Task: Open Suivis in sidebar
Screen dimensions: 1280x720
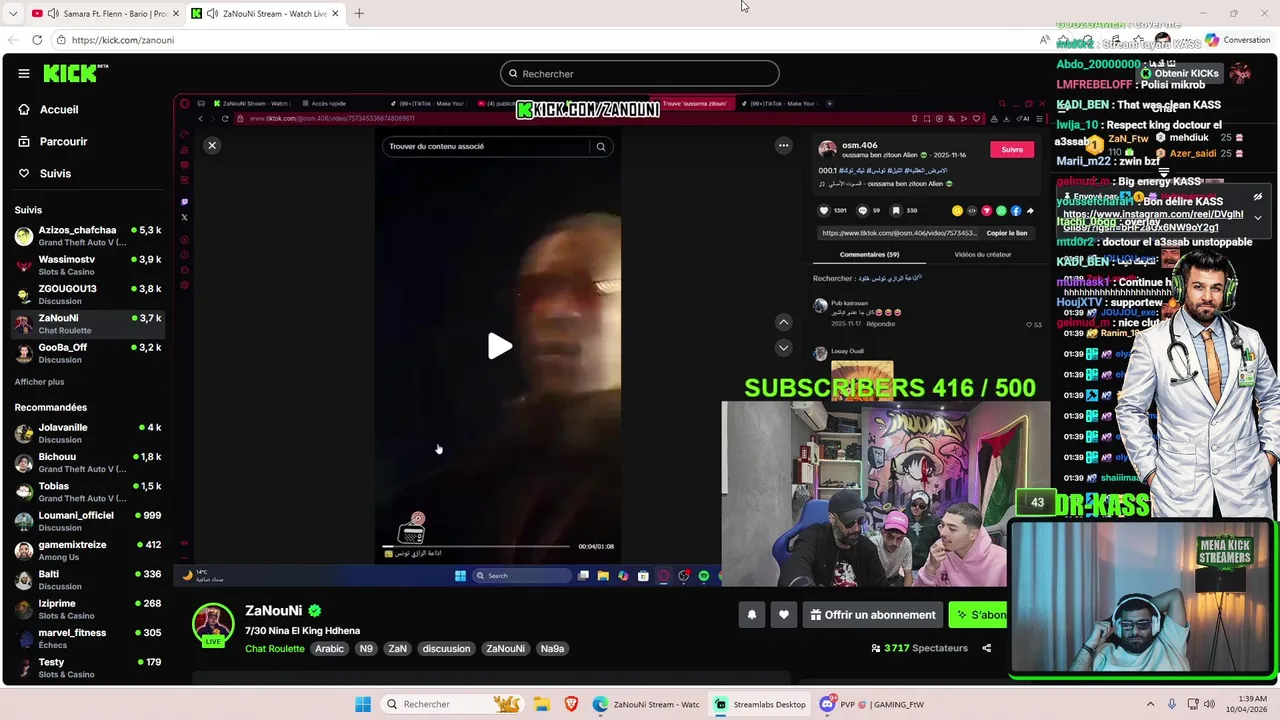Action: pyautogui.click(x=55, y=173)
